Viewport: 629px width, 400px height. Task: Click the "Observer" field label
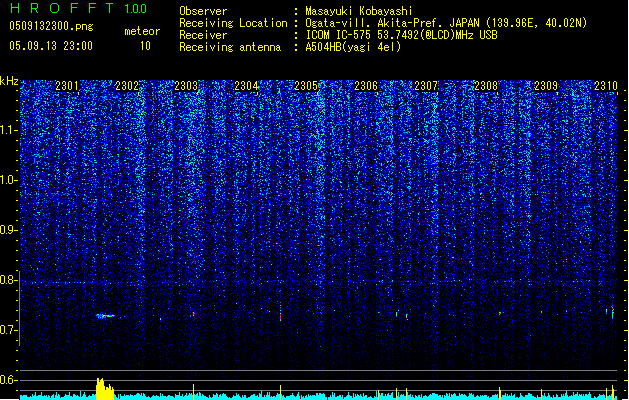(x=203, y=11)
